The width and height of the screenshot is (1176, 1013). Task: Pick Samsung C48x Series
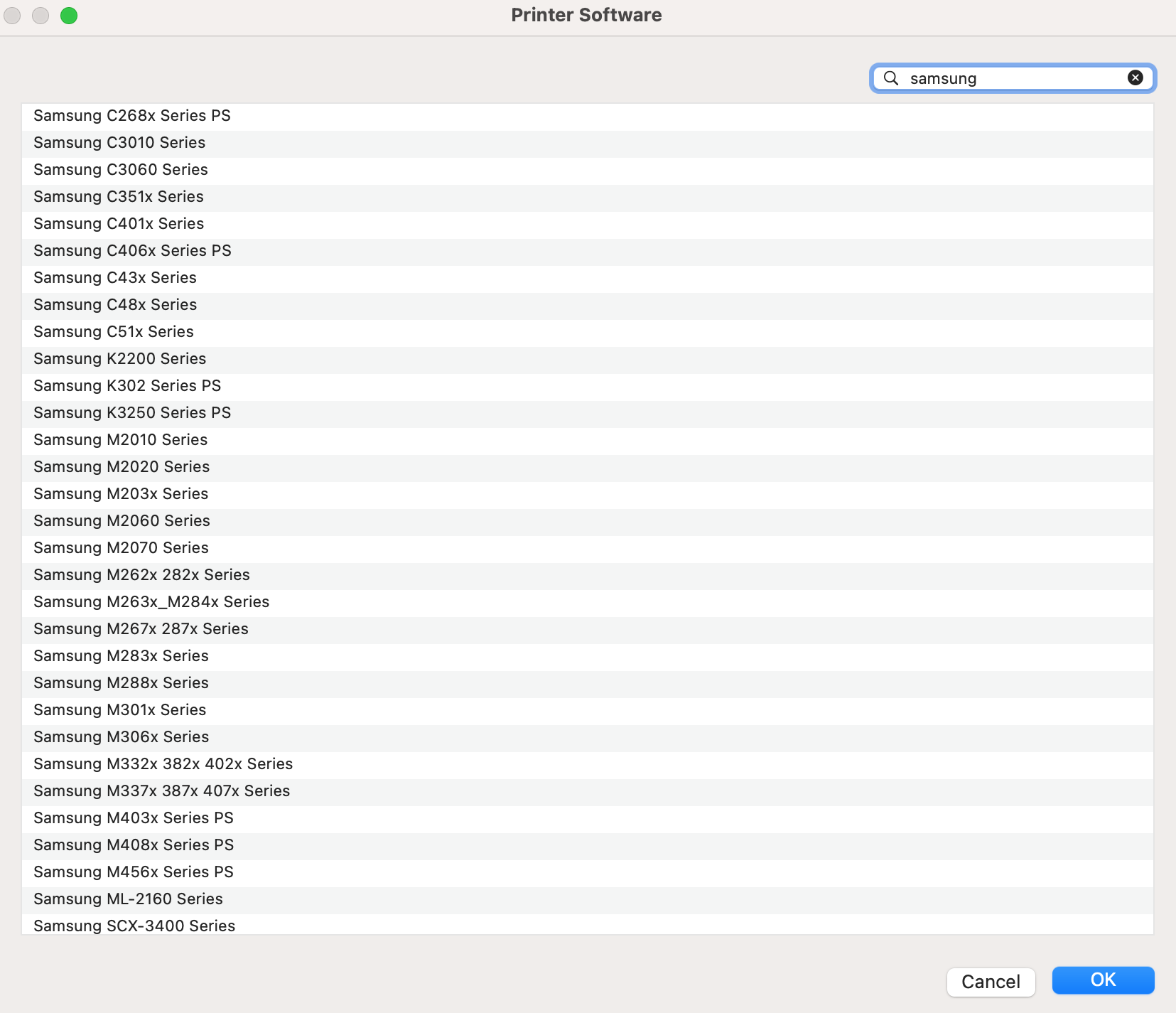click(x=588, y=305)
